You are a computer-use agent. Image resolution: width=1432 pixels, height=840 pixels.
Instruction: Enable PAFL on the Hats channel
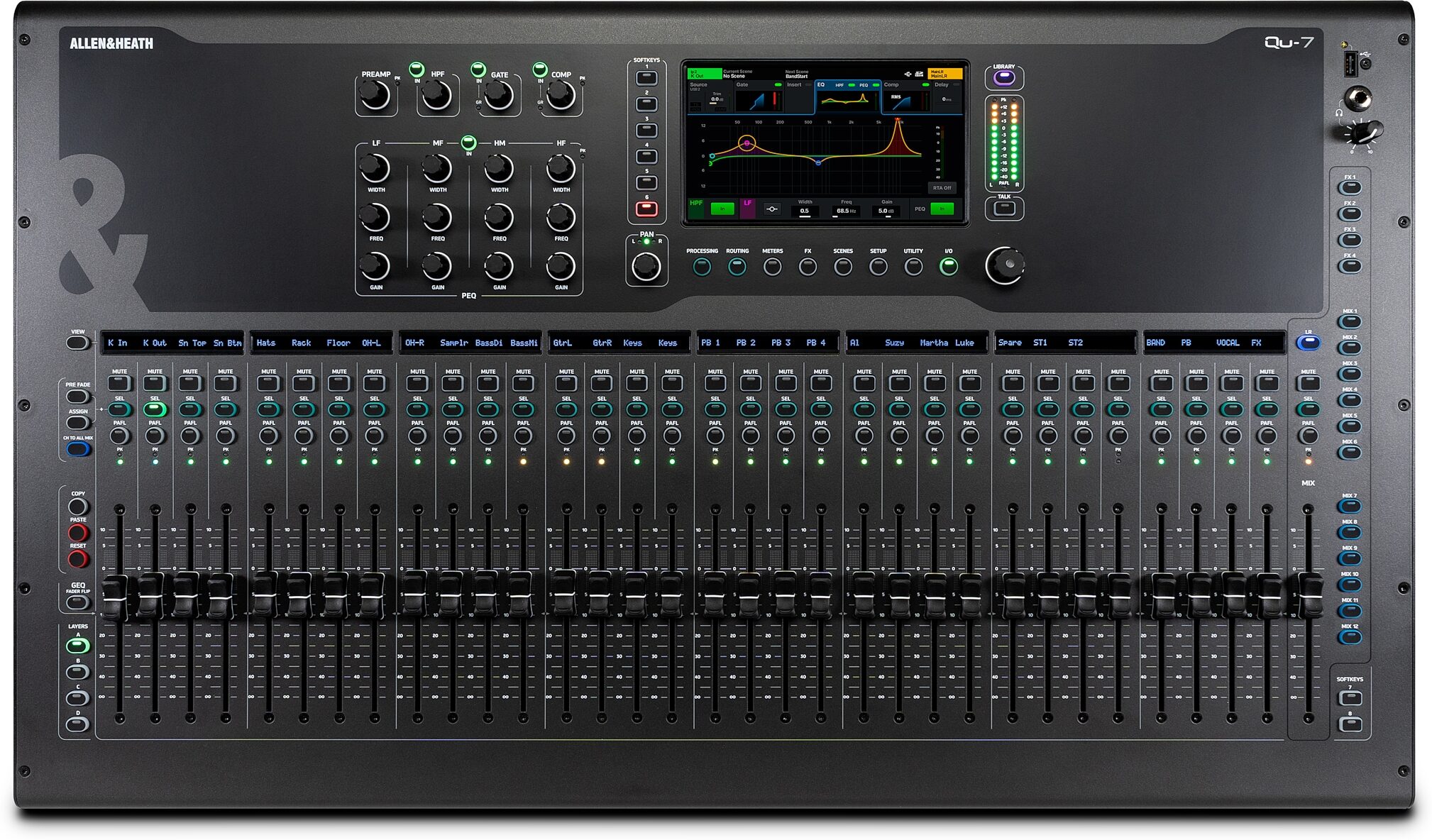pyautogui.click(x=269, y=436)
